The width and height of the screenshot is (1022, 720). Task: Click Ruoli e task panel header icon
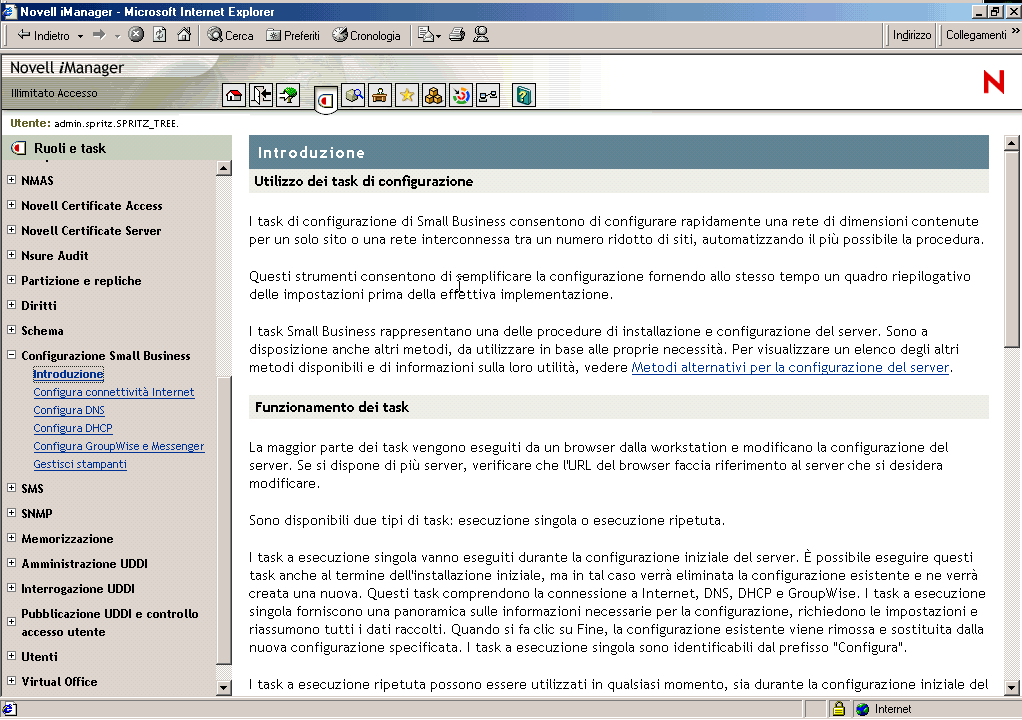18,149
